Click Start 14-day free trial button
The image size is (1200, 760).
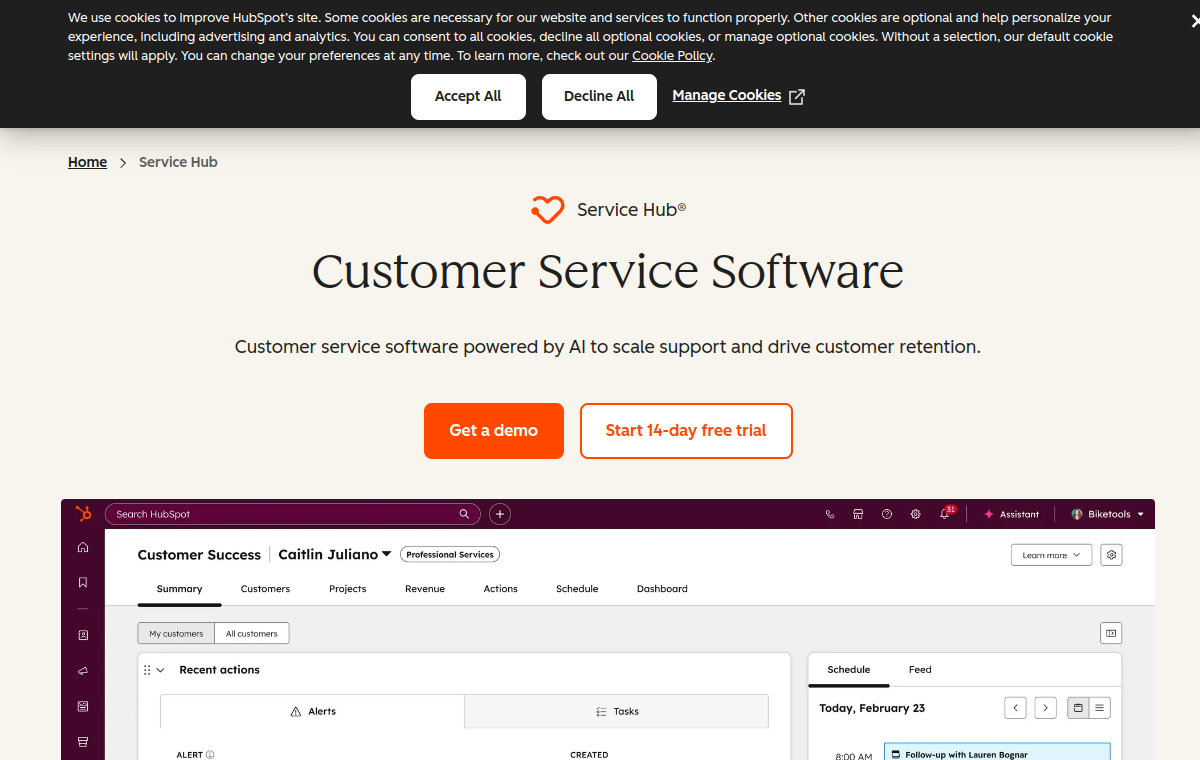click(686, 431)
